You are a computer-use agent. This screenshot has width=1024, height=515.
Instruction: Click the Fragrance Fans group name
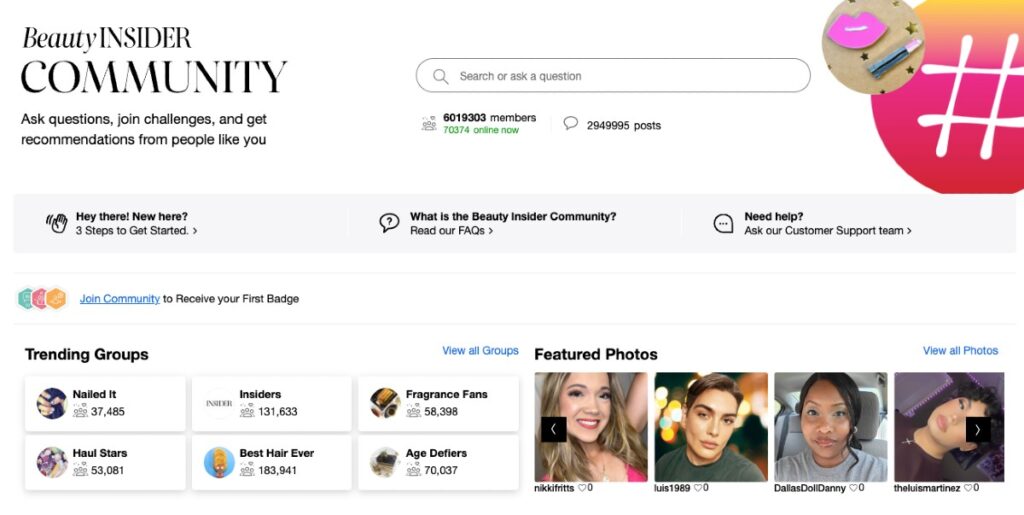[x=447, y=394]
